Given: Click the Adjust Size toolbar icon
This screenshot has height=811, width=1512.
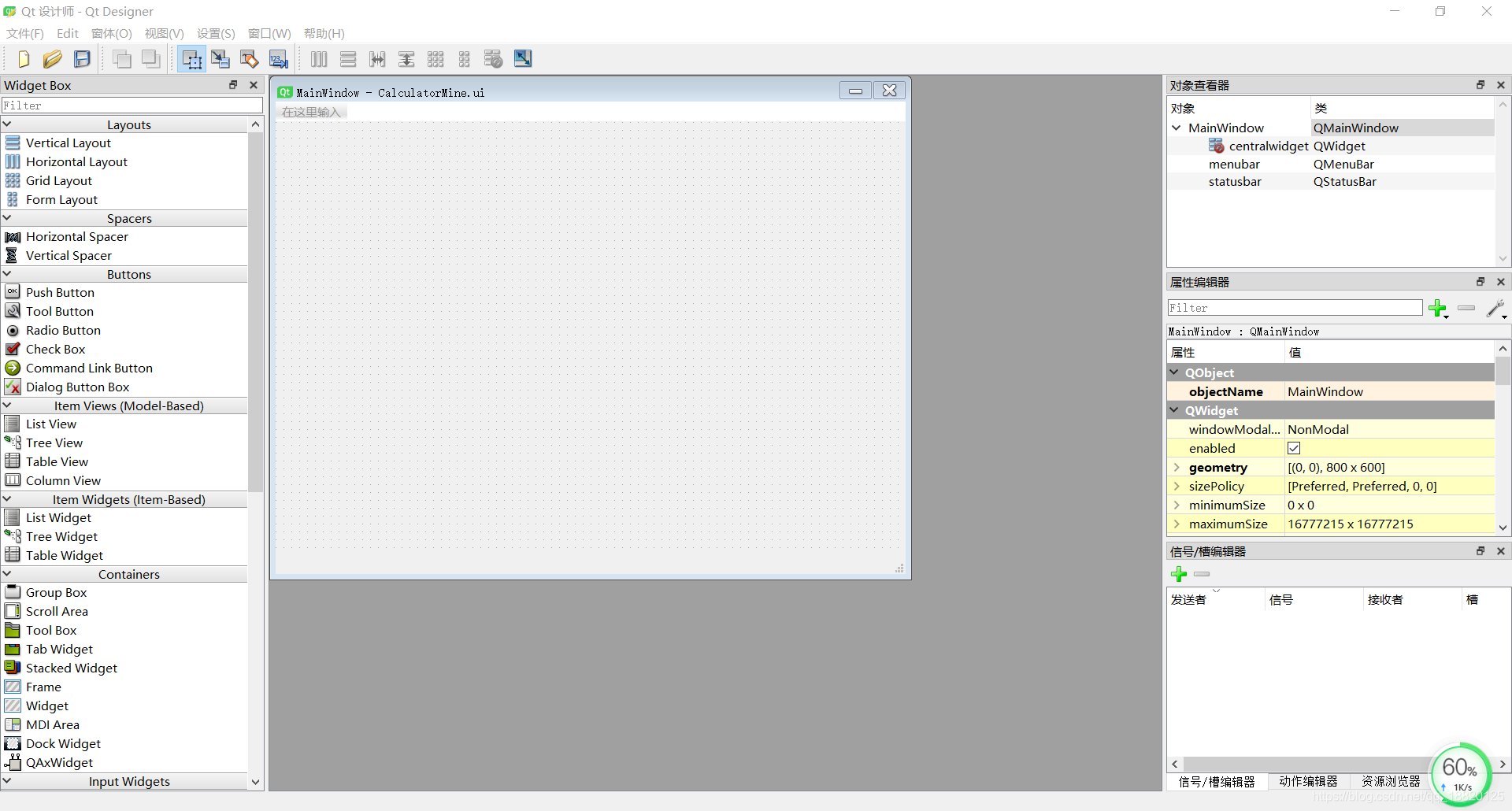Looking at the screenshot, I should 523,59.
